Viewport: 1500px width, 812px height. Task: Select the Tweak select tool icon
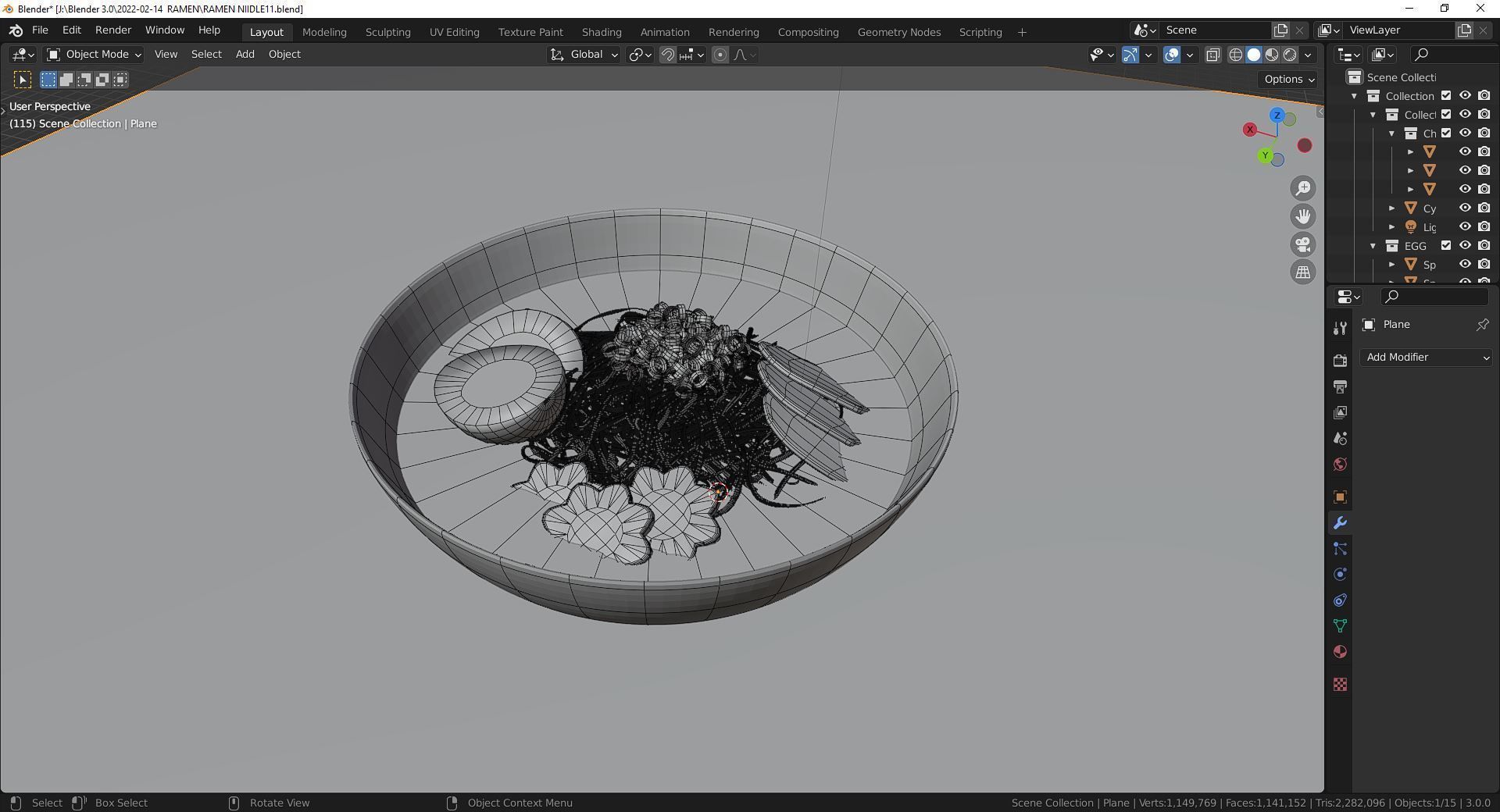pos(23,80)
